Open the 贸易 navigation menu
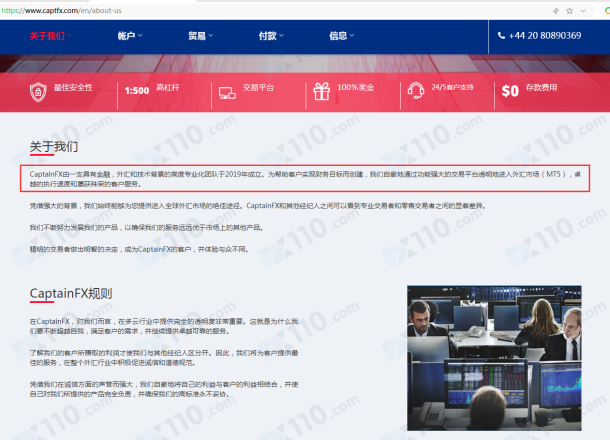610x440 pixels. point(200,36)
